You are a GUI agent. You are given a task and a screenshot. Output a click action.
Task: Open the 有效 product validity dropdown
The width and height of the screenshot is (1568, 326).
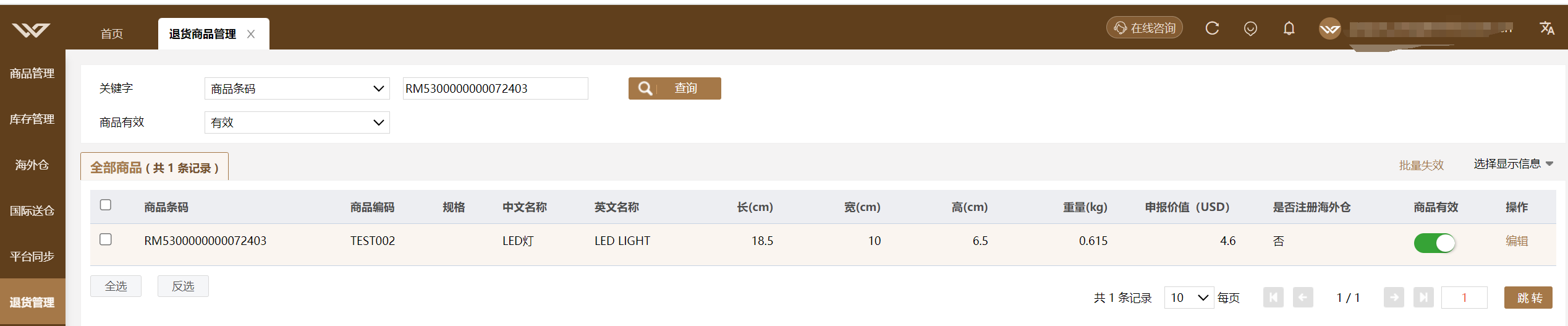click(297, 122)
